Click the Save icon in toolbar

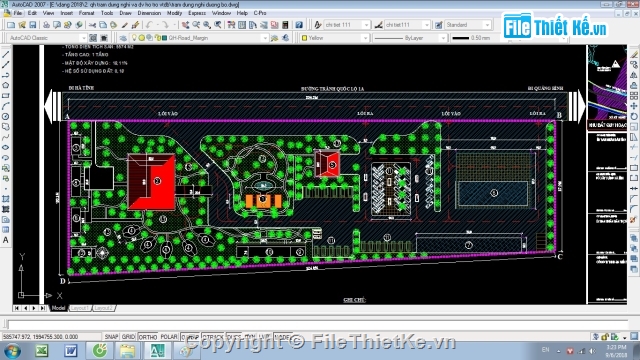[33, 25]
